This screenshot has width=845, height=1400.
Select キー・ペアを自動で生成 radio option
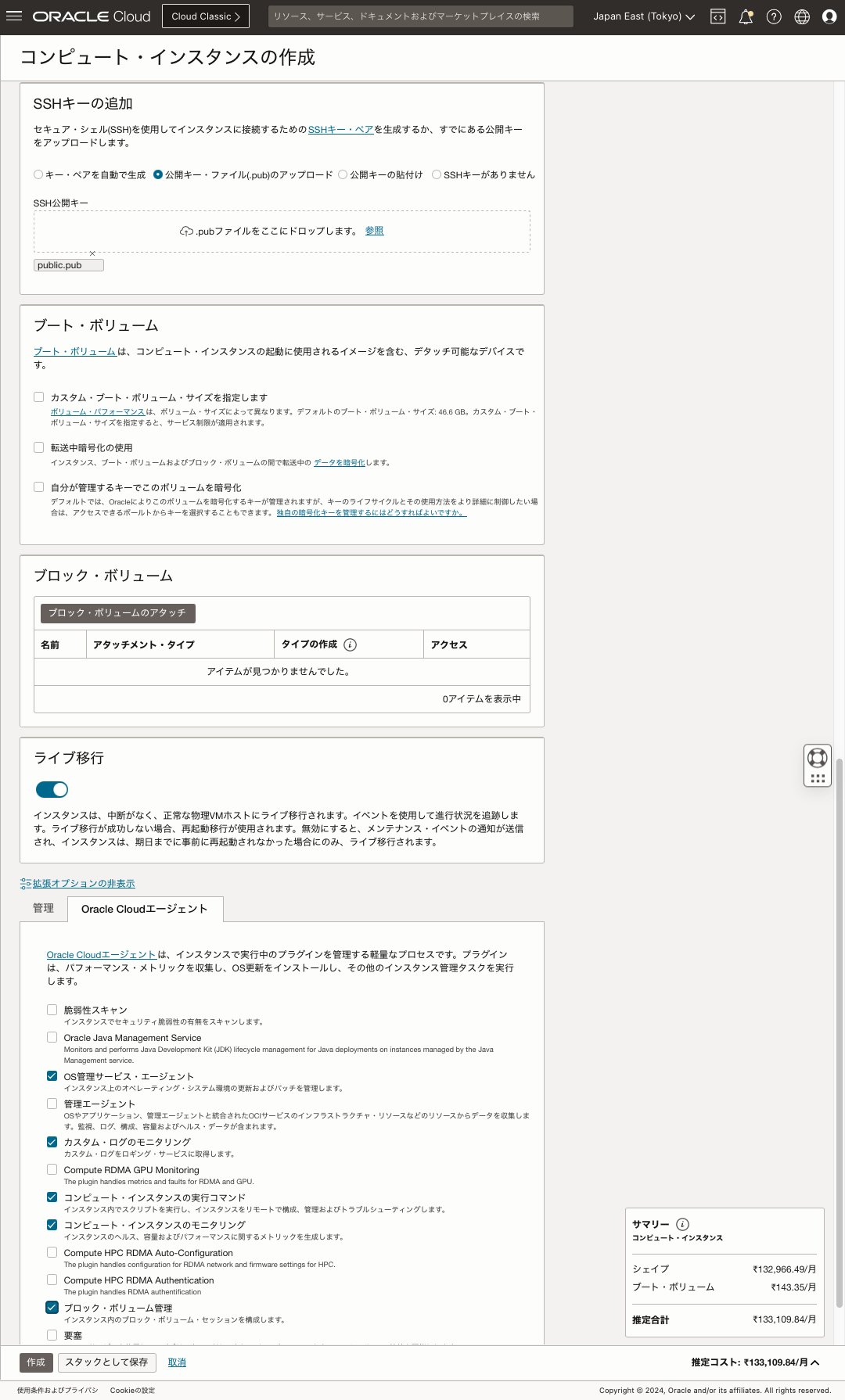[38, 174]
